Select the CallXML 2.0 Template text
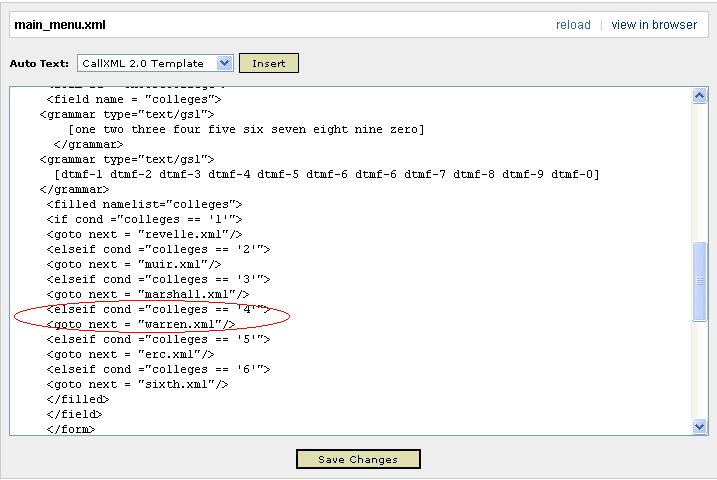The image size is (717, 480). pos(143,64)
